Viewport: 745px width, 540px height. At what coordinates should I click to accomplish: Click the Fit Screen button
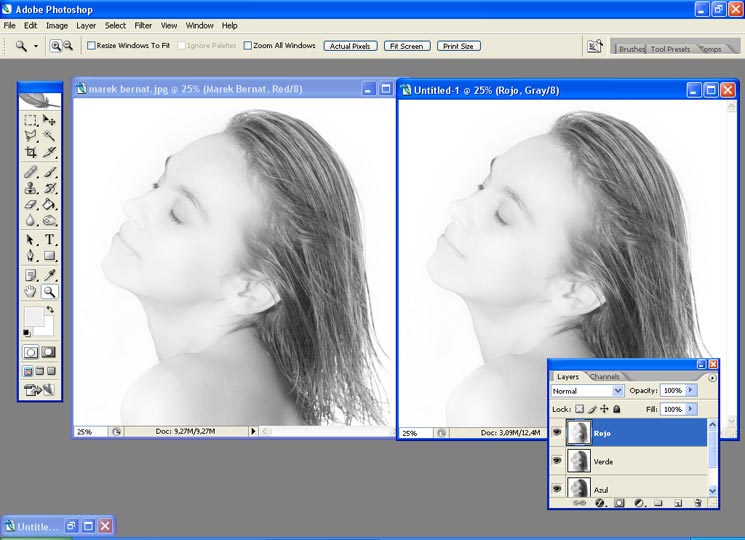pyautogui.click(x=407, y=46)
